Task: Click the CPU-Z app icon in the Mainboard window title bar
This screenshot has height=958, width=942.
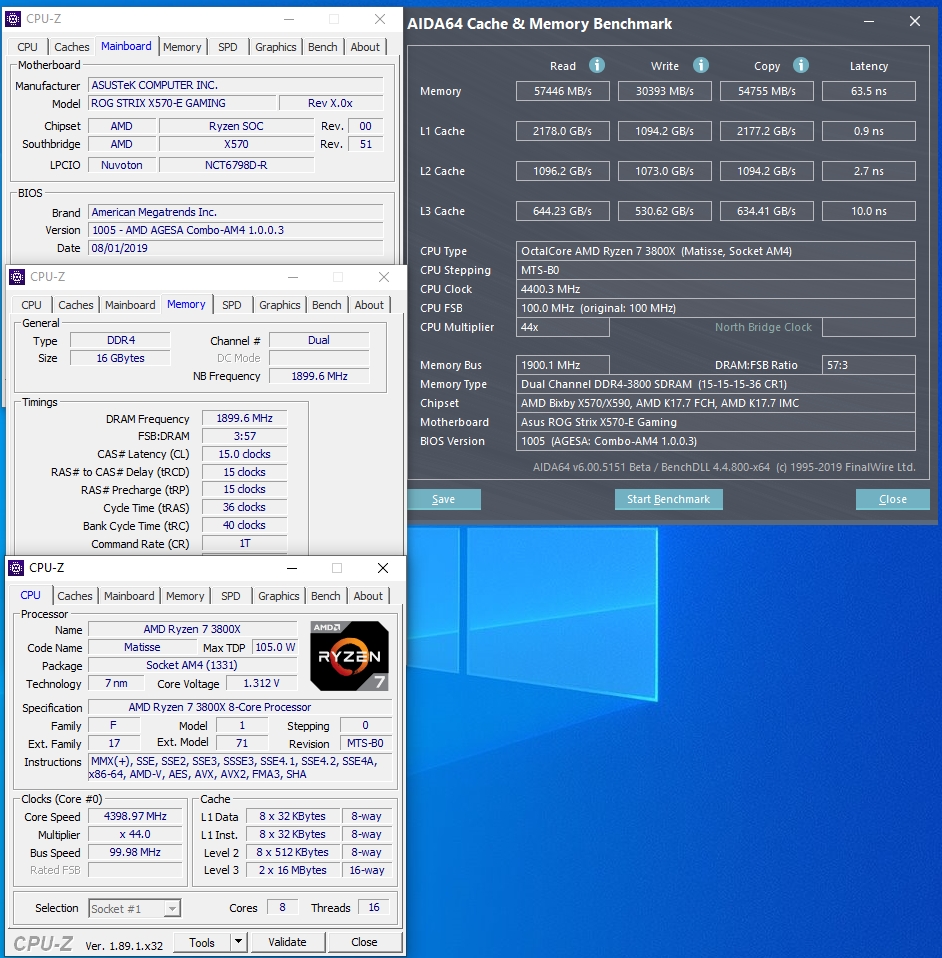Action: (x=13, y=19)
